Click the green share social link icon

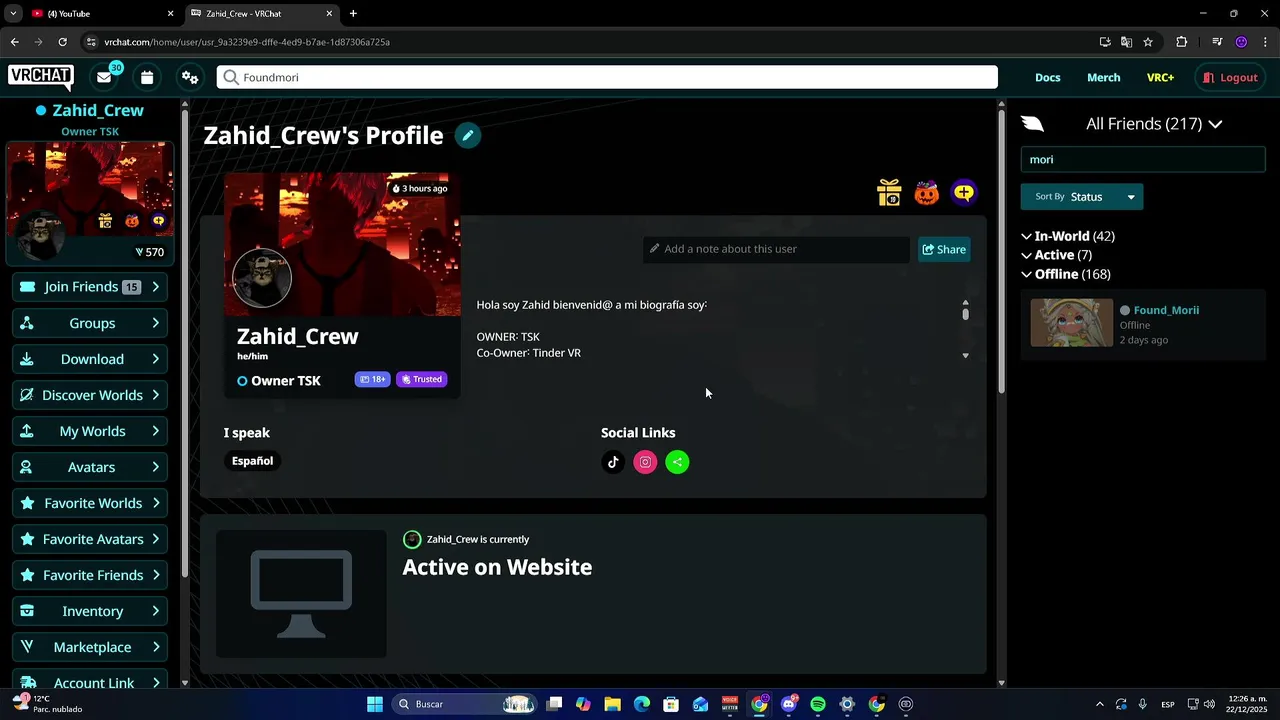click(677, 462)
